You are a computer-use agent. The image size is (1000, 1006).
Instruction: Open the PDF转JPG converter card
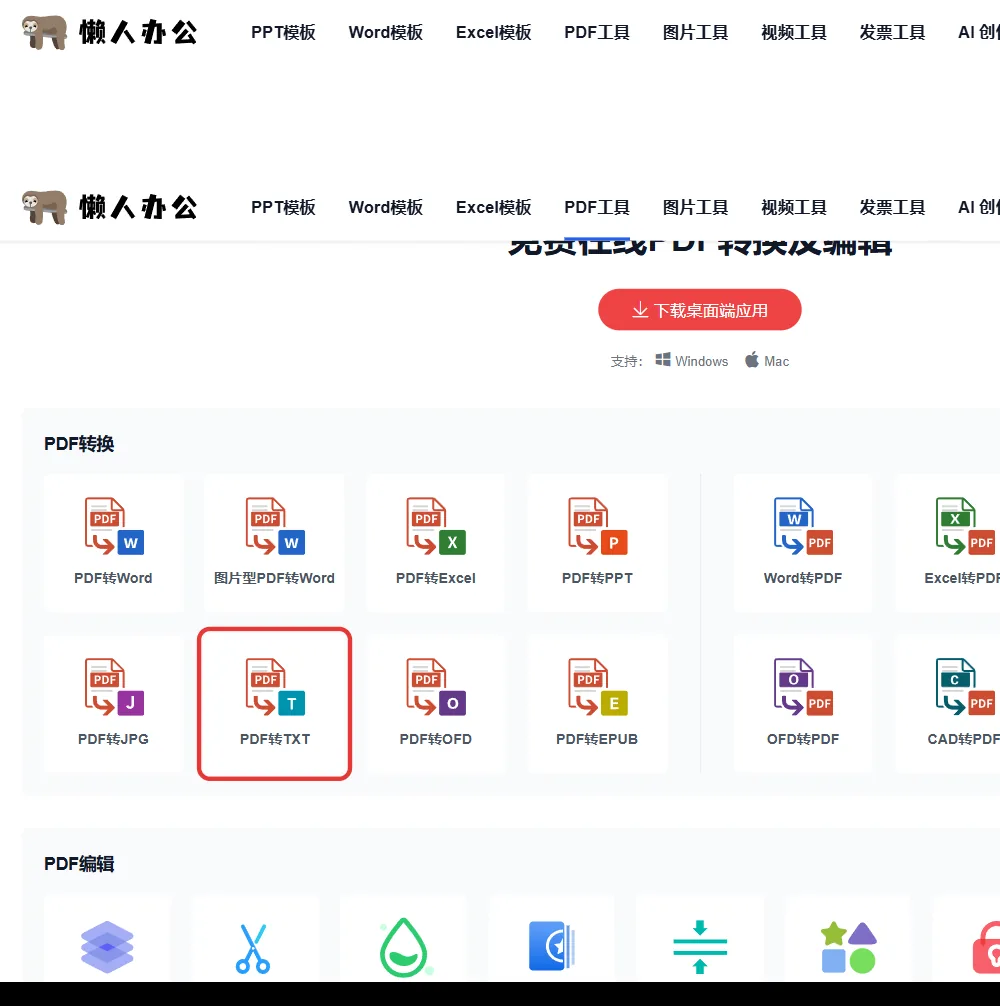pyautogui.click(x=114, y=703)
